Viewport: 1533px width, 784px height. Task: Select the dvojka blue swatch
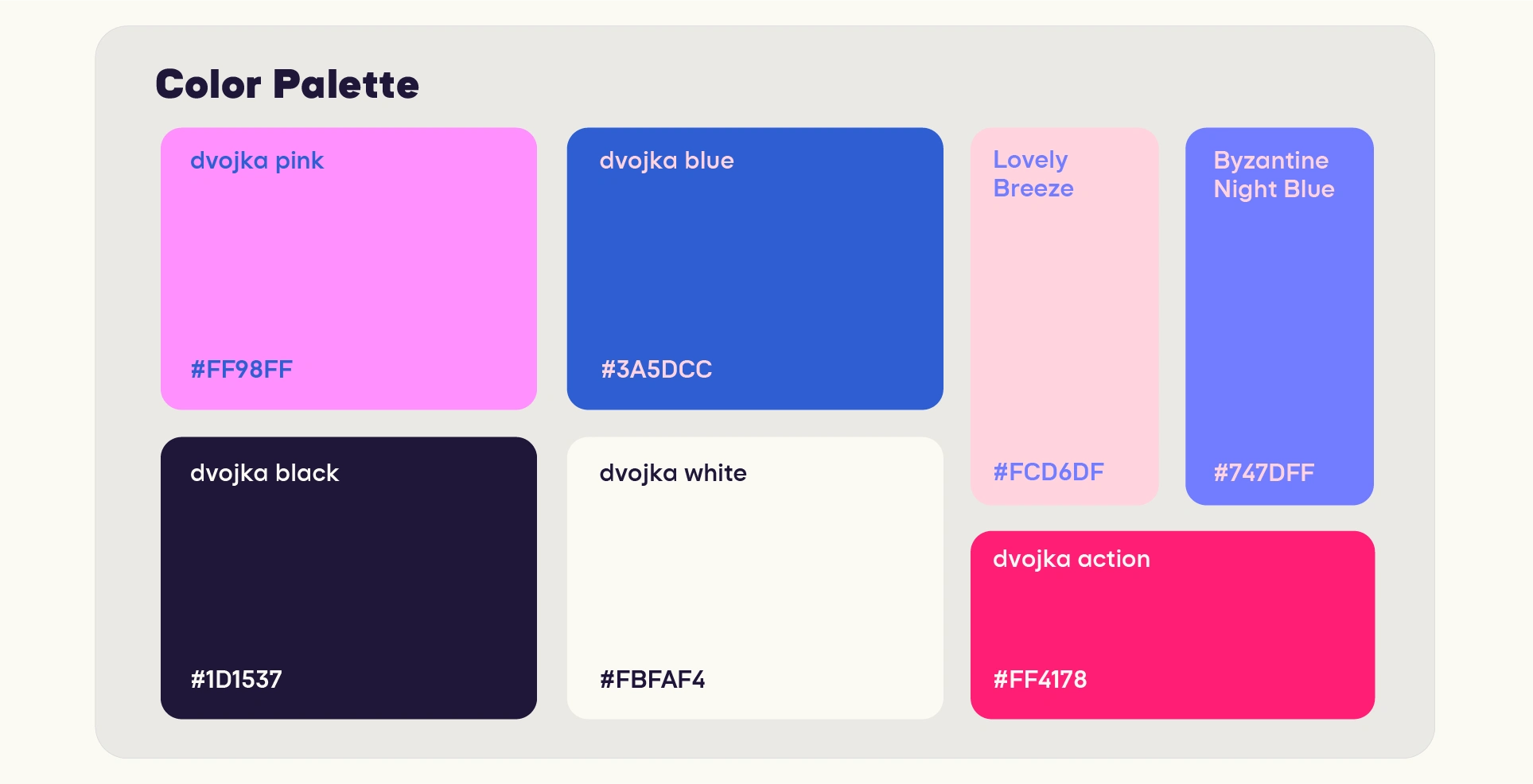(755, 269)
